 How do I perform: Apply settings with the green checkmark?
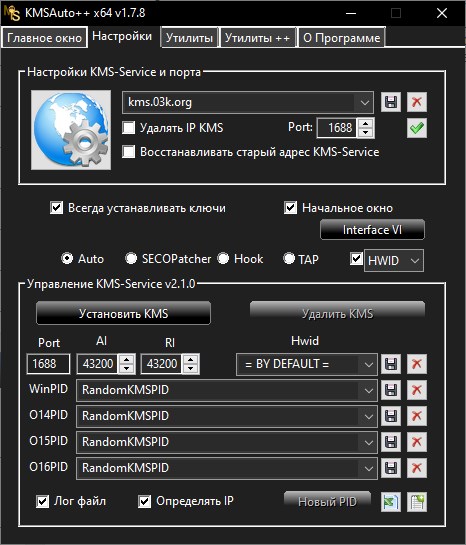click(x=417, y=128)
